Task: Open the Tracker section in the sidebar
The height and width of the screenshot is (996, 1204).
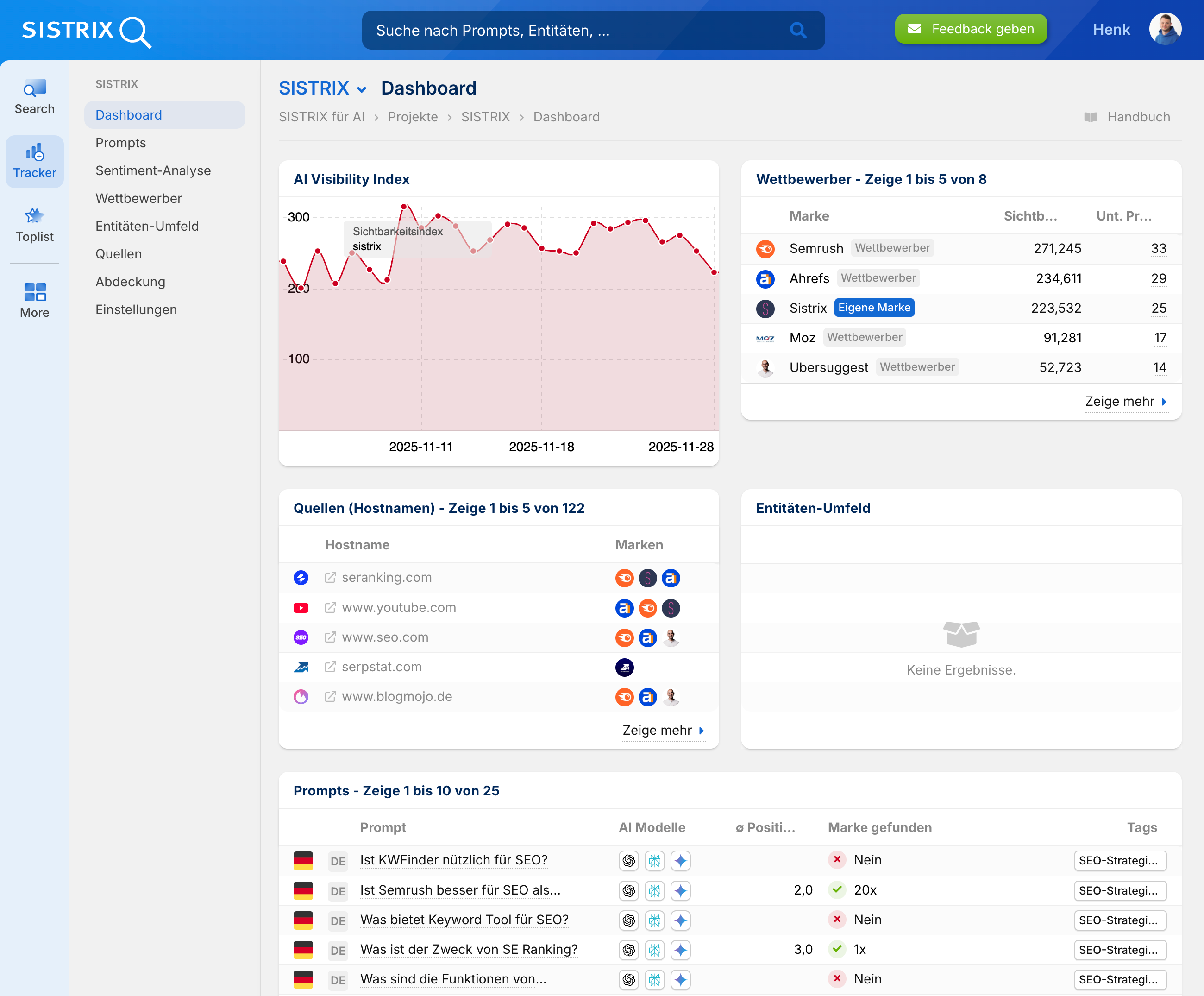Action: point(34,161)
